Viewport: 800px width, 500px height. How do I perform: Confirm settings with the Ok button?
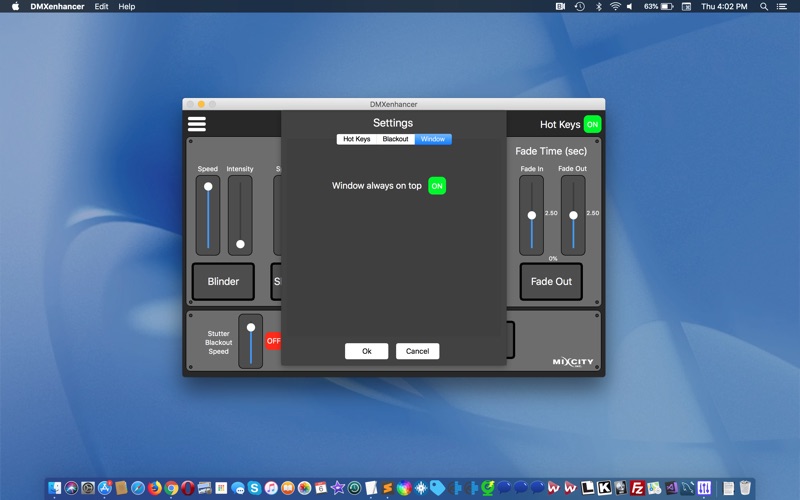[366, 351]
